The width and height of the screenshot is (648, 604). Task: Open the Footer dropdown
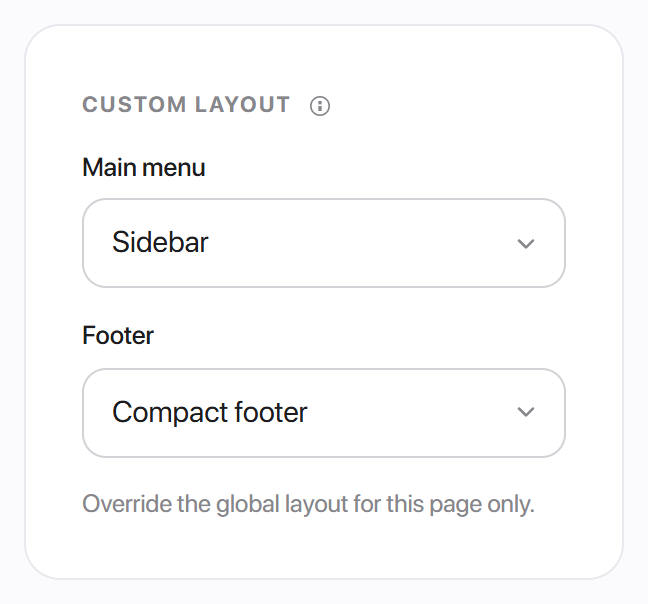coord(324,413)
